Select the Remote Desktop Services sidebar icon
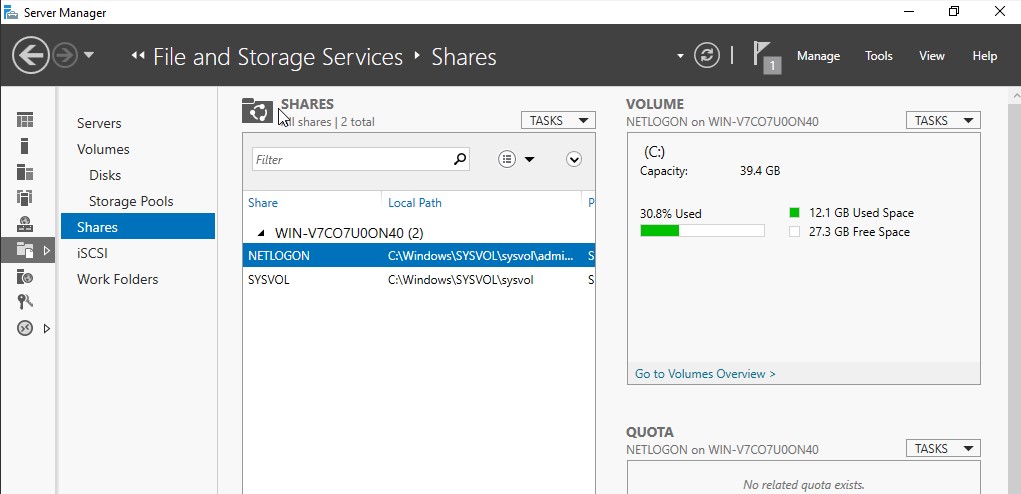This screenshot has height=494, width=1021. click(25, 328)
